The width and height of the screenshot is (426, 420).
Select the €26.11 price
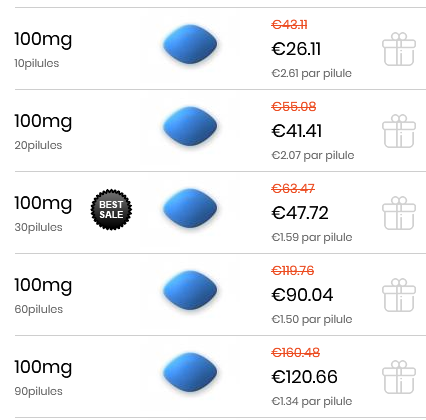pyautogui.click(x=296, y=49)
